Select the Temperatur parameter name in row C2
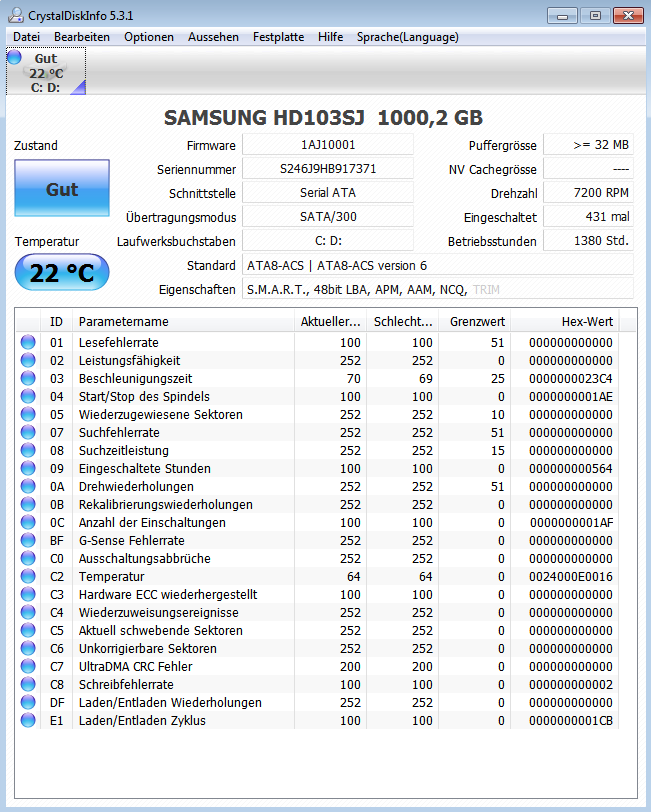The image size is (651, 812). (x=111, y=576)
